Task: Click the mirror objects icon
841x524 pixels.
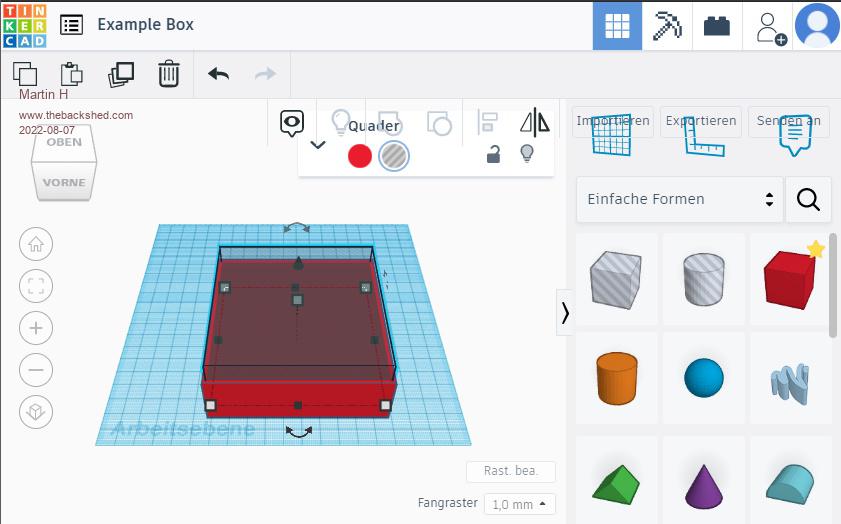Action: pyautogui.click(x=535, y=123)
